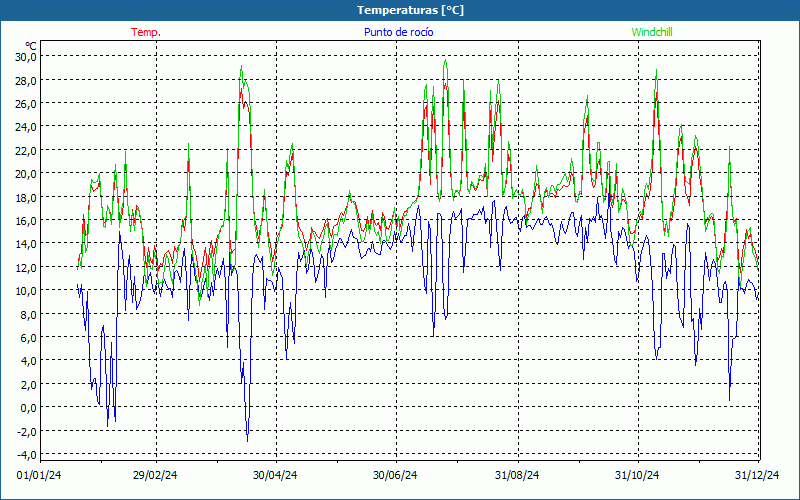This screenshot has width=800, height=500.
Task: Click the 8,0 y-axis value
Action: 28,314
